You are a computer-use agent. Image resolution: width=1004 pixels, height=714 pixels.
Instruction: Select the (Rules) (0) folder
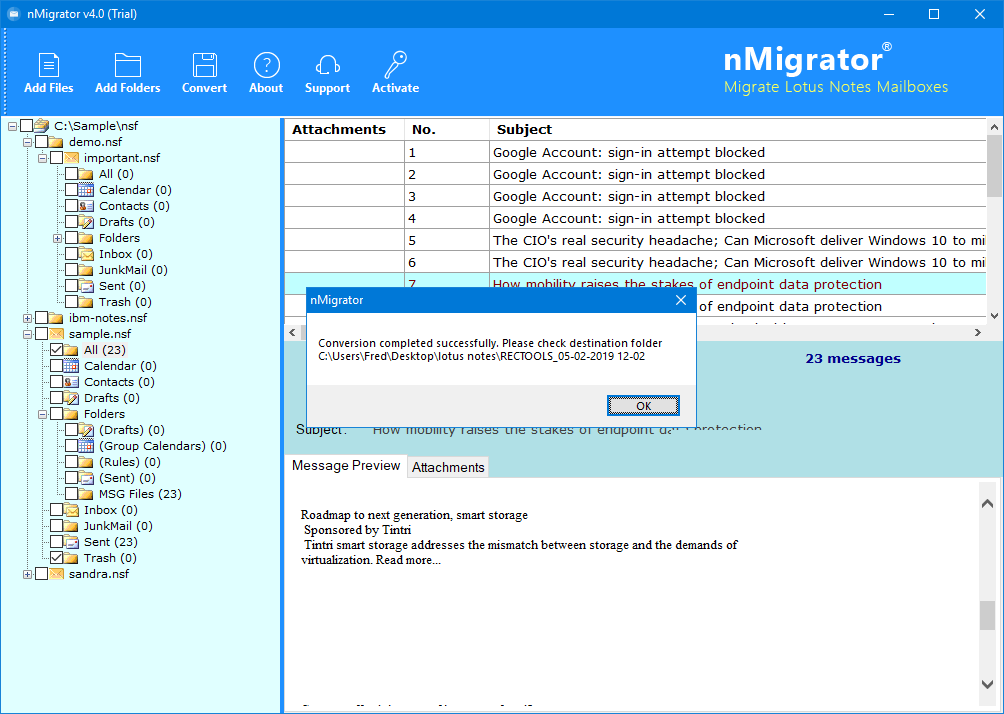pos(129,462)
